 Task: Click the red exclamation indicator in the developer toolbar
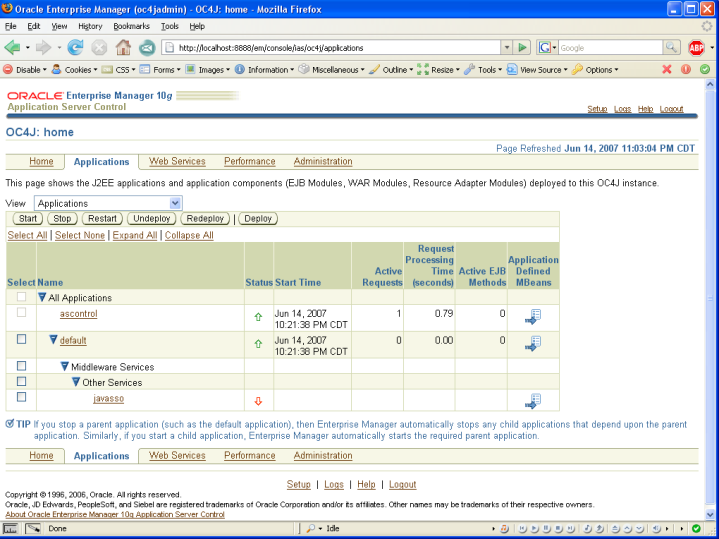click(x=686, y=69)
